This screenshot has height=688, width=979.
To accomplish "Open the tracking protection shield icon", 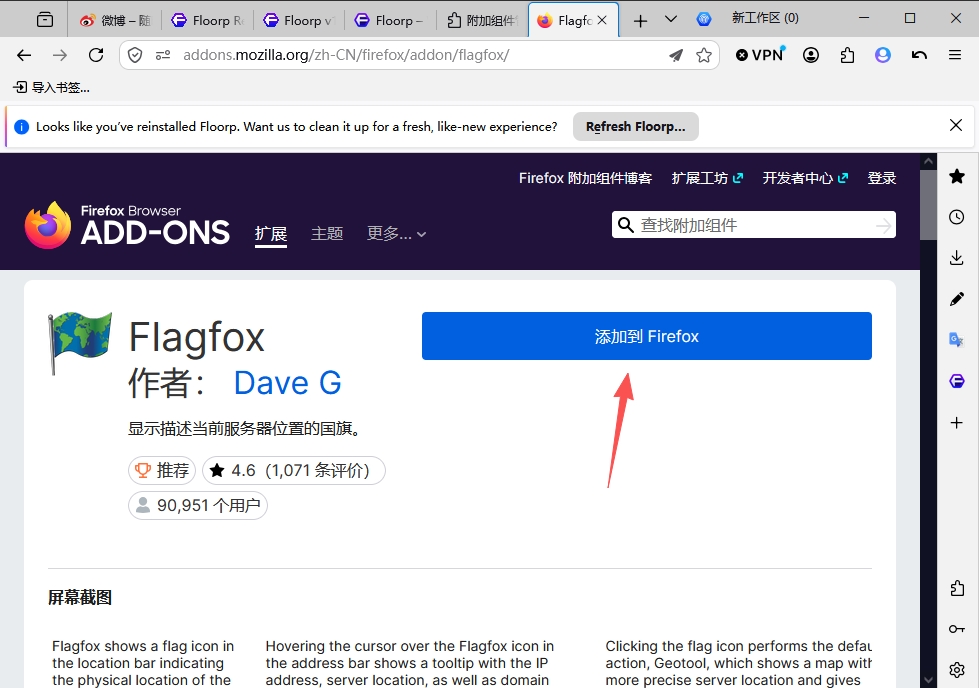I will pos(135,55).
